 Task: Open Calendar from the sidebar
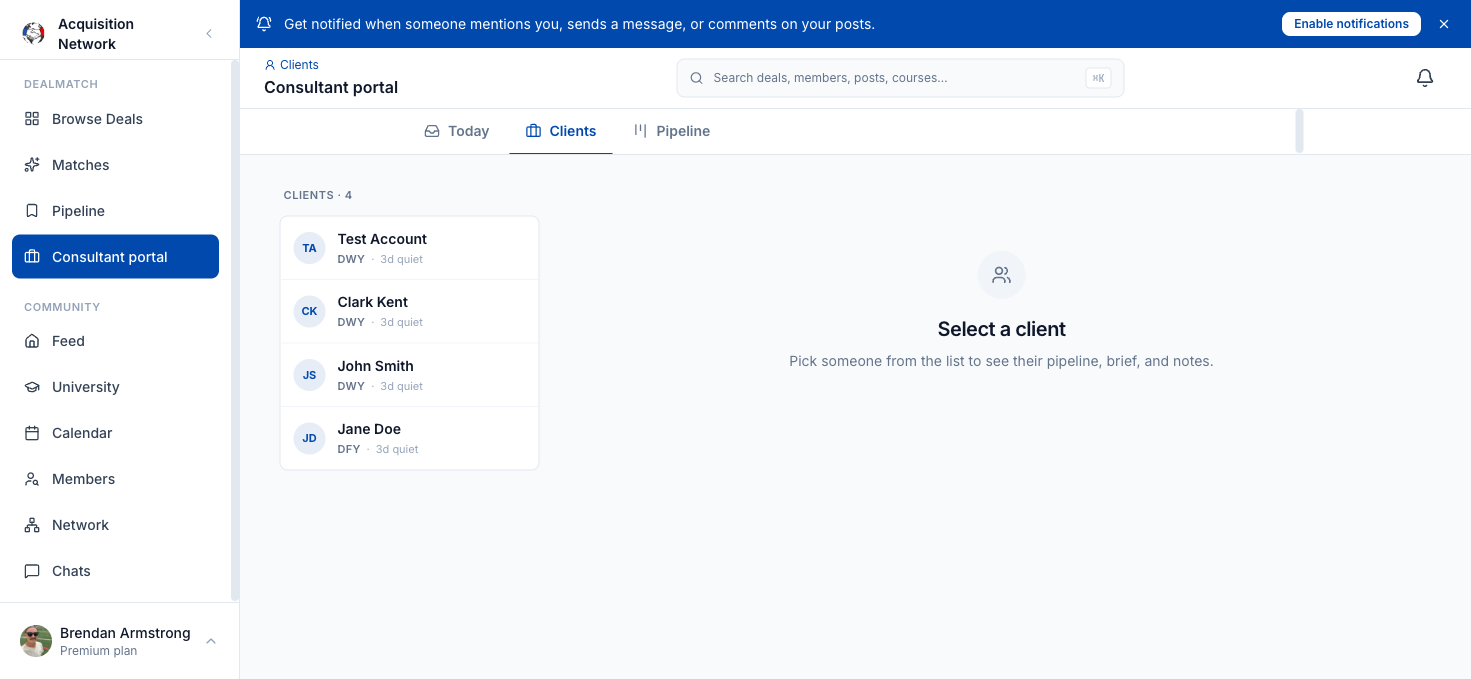(x=115, y=433)
